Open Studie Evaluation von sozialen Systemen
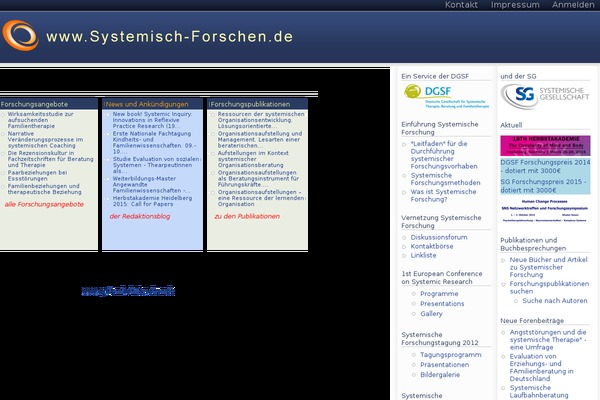 tap(156, 165)
